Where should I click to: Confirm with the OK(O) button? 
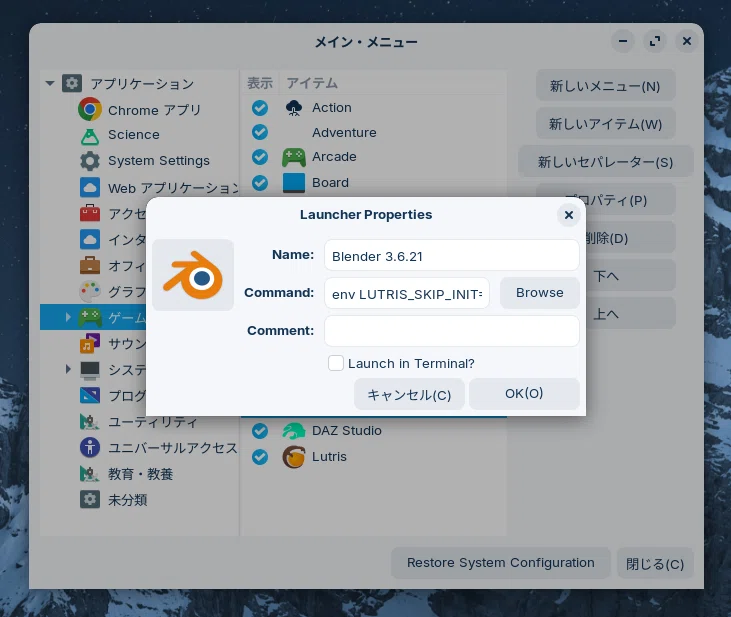[524, 394]
